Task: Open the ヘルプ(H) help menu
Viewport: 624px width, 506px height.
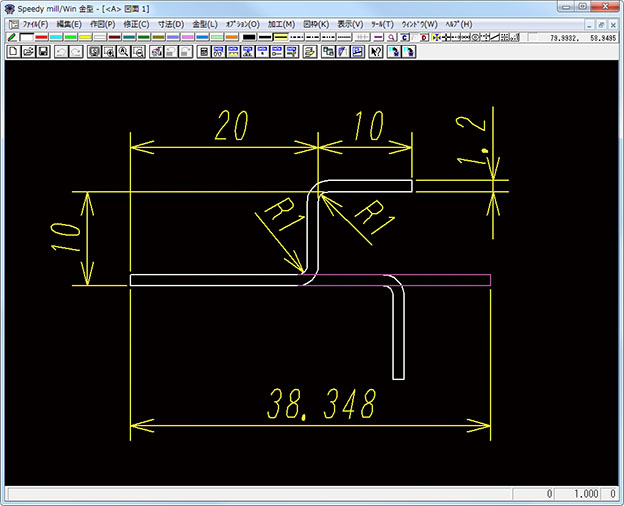Action: point(459,23)
